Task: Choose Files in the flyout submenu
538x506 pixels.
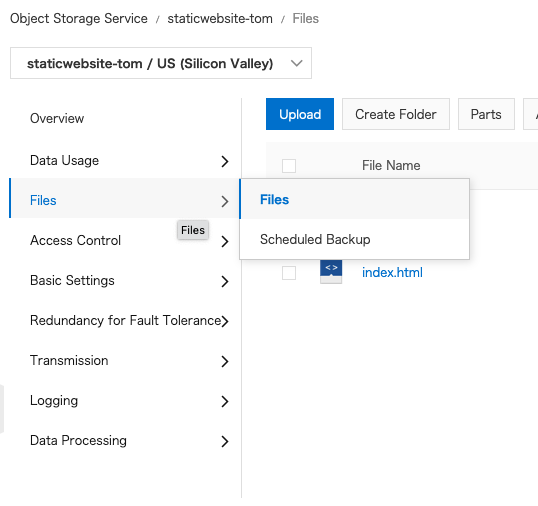Action: [x=354, y=199]
